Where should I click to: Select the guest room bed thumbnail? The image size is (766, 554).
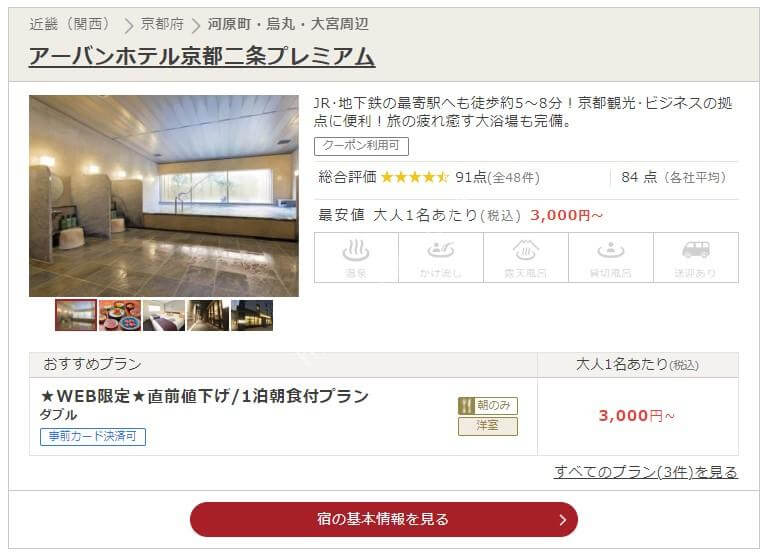point(164,315)
